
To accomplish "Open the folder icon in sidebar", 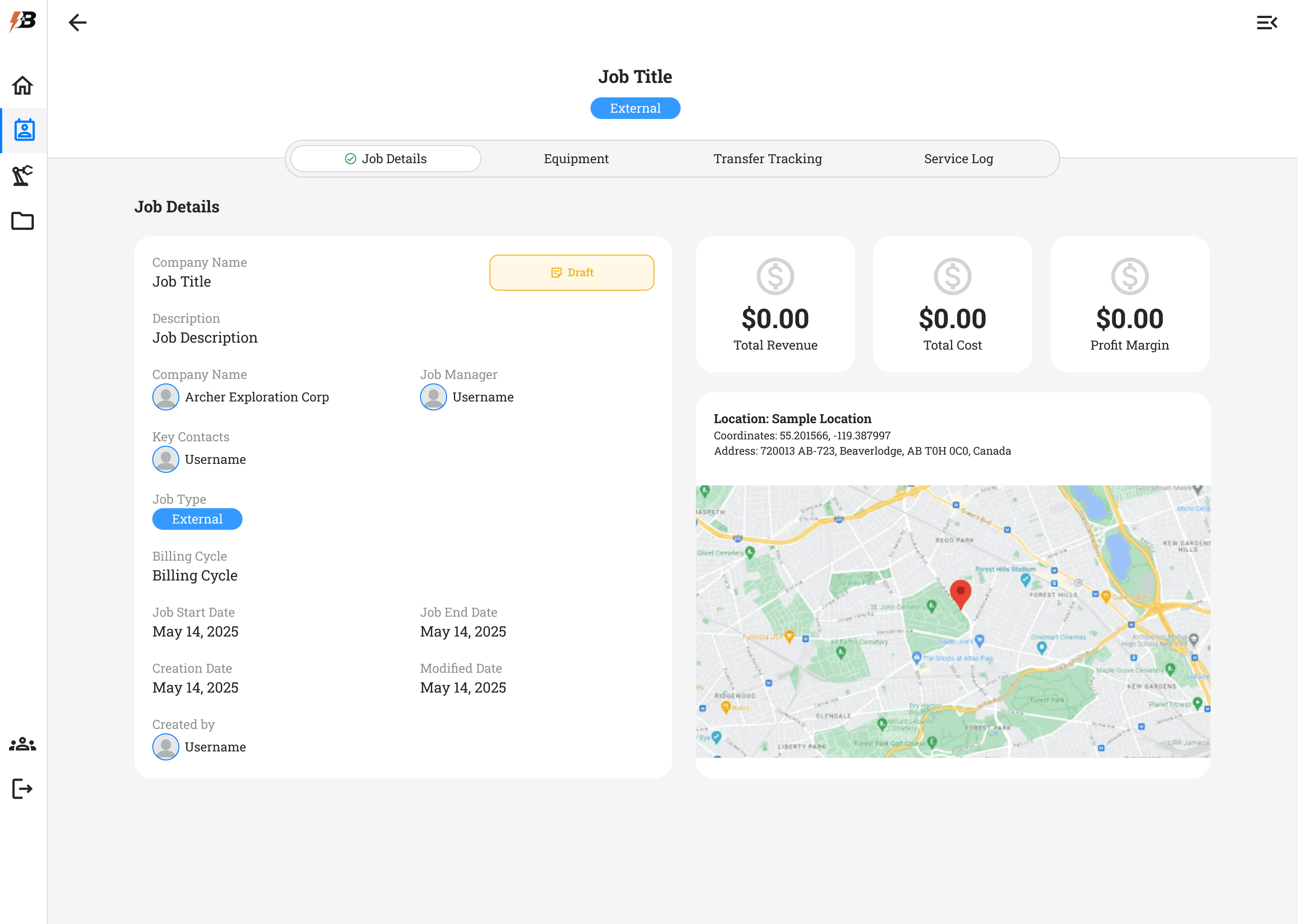I will click(x=23, y=221).
